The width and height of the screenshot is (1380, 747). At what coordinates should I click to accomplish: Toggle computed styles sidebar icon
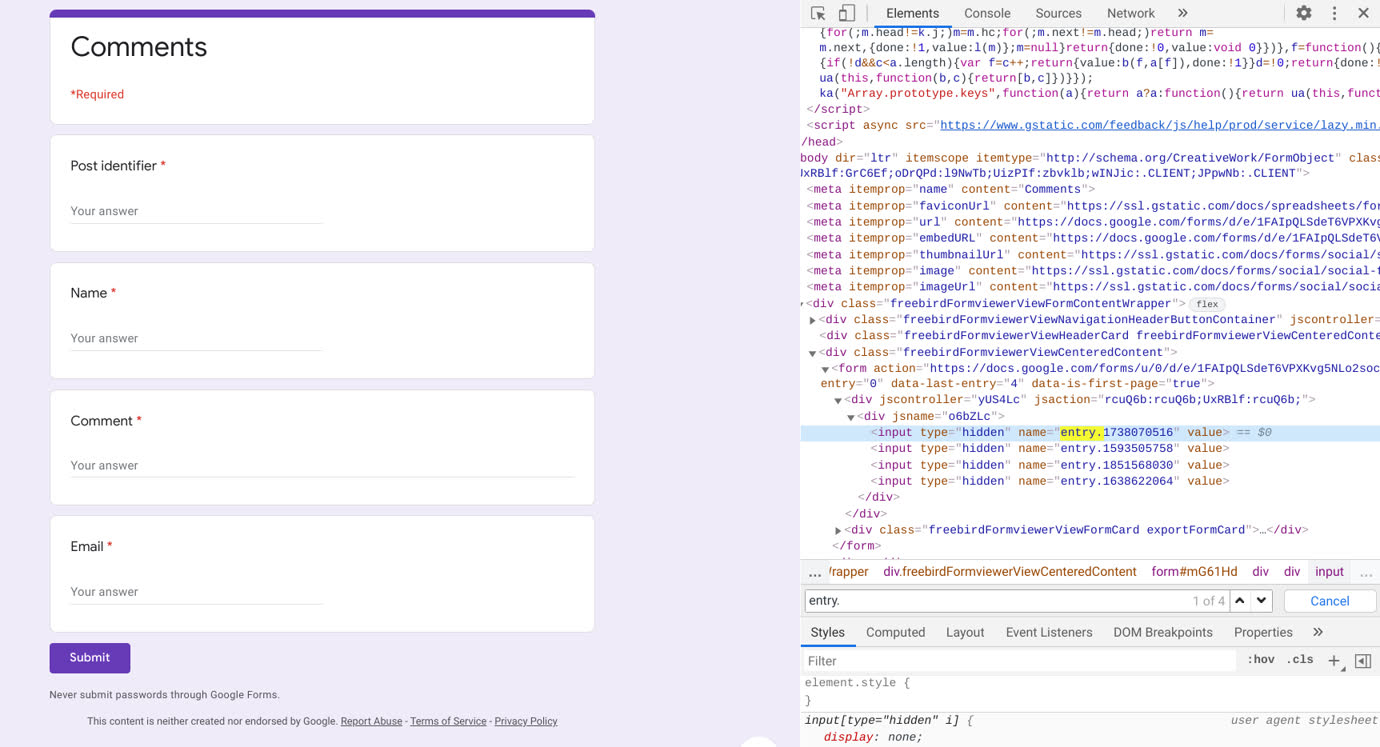[1363, 661]
